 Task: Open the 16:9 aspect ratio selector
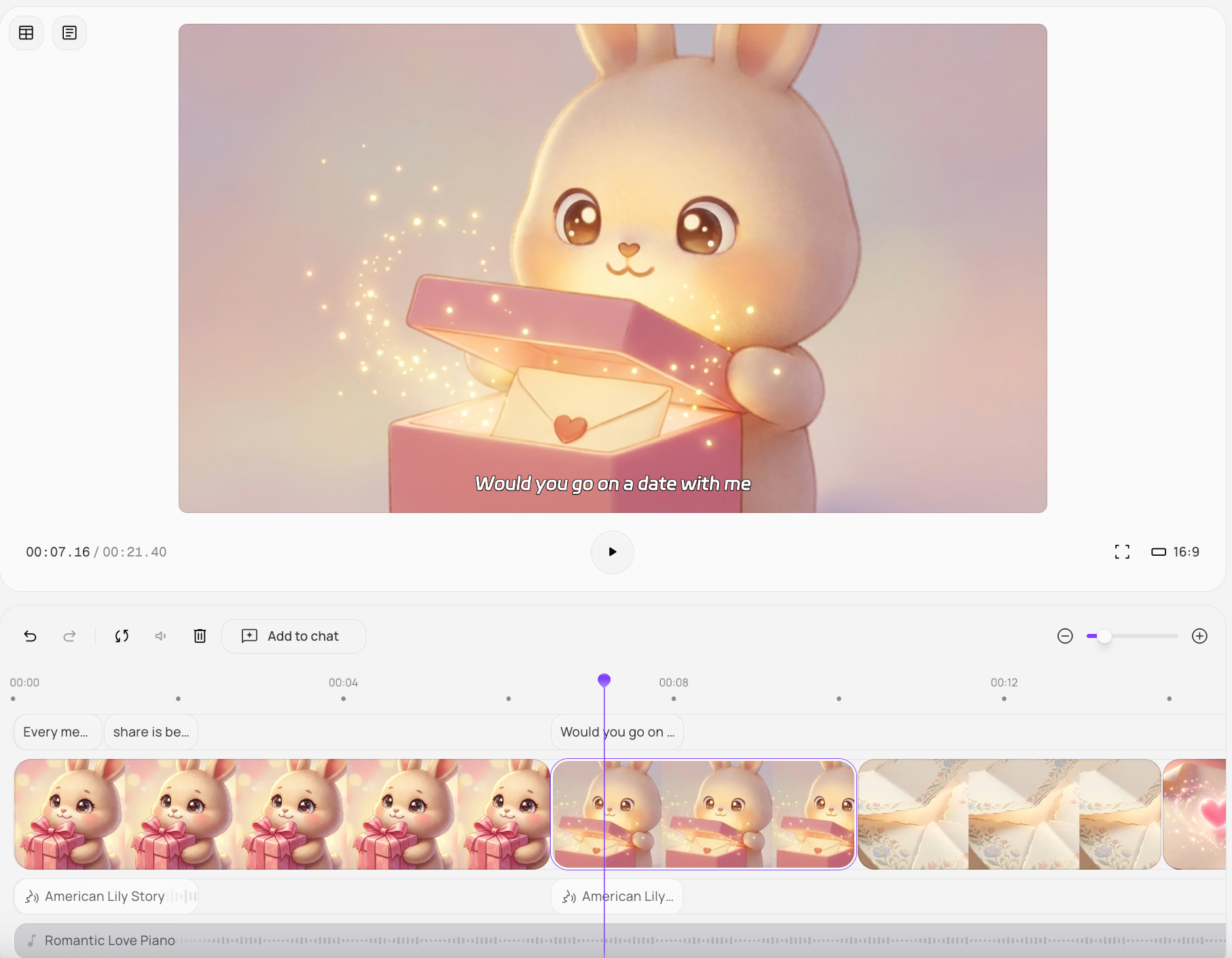(1175, 552)
